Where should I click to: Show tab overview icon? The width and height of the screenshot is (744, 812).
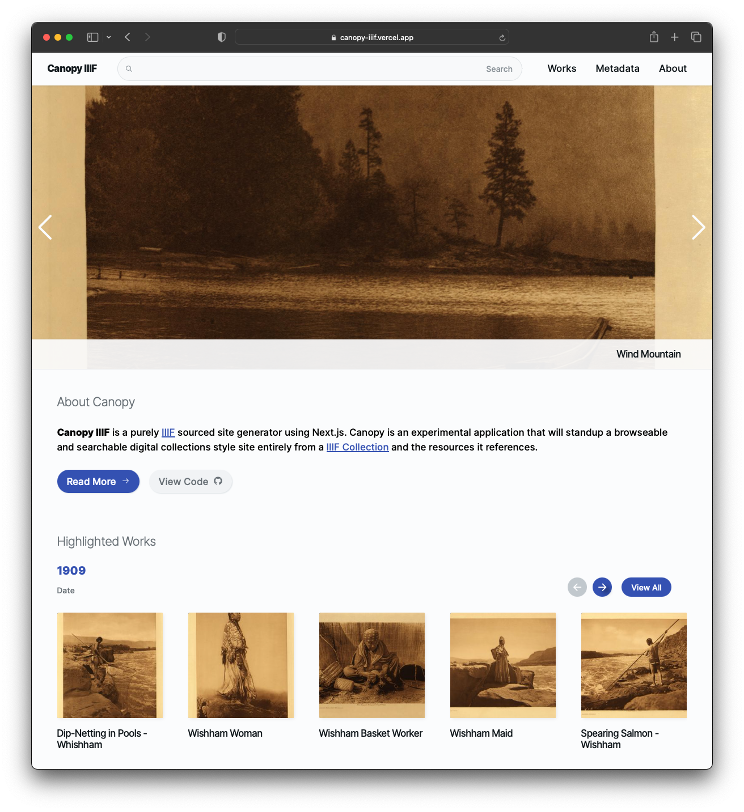coord(696,37)
